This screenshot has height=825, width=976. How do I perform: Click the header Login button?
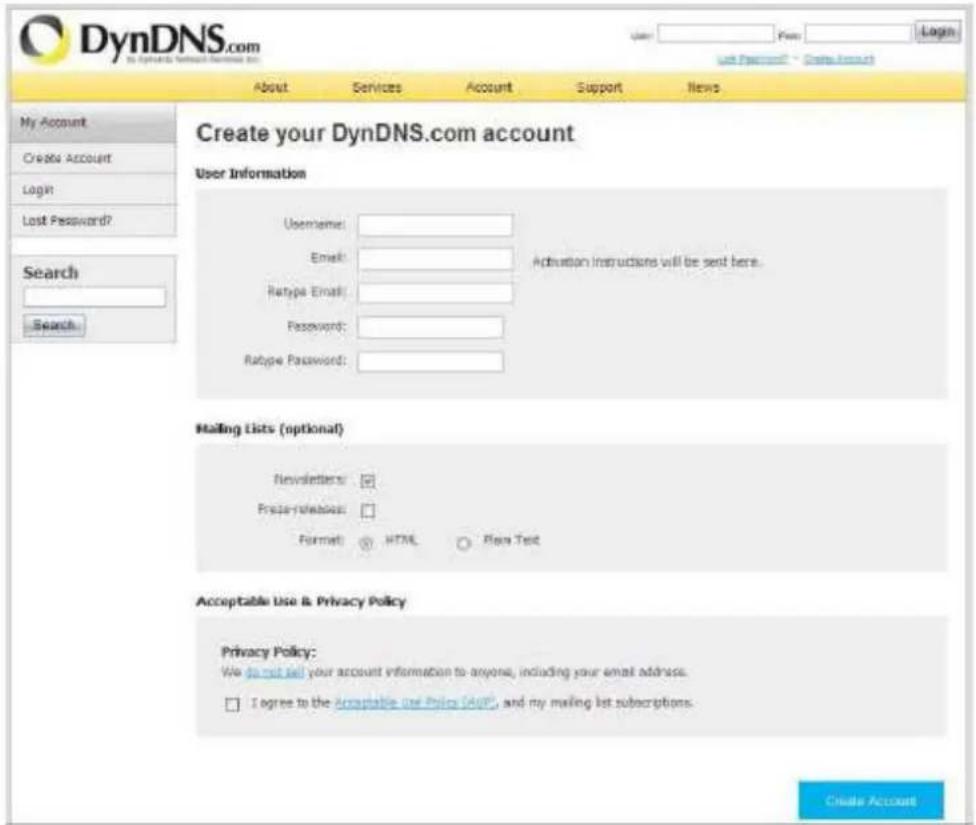937,32
